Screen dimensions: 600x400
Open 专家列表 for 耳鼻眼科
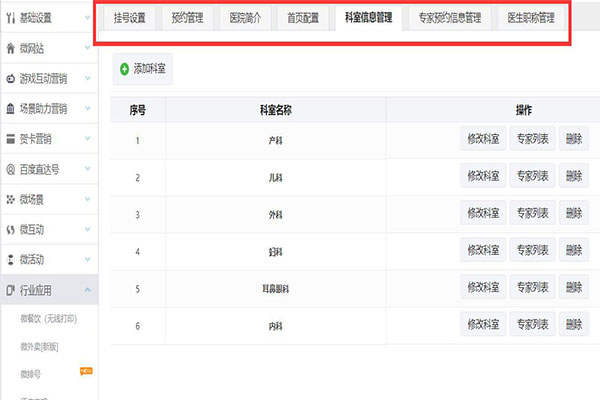click(x=532, y=287)
